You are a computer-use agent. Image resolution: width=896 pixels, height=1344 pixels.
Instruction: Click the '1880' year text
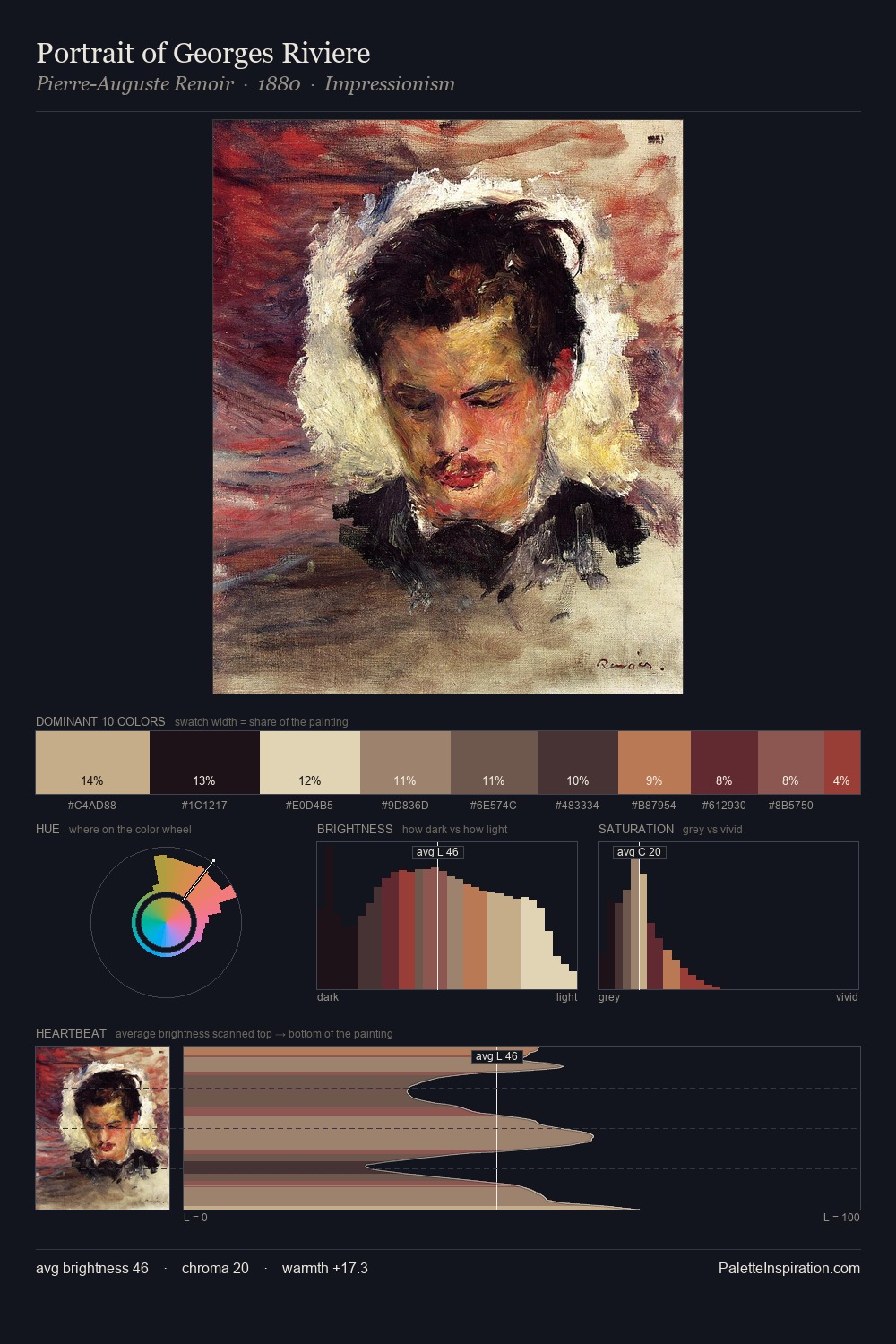pyautogui.click(x=279, y=84)
